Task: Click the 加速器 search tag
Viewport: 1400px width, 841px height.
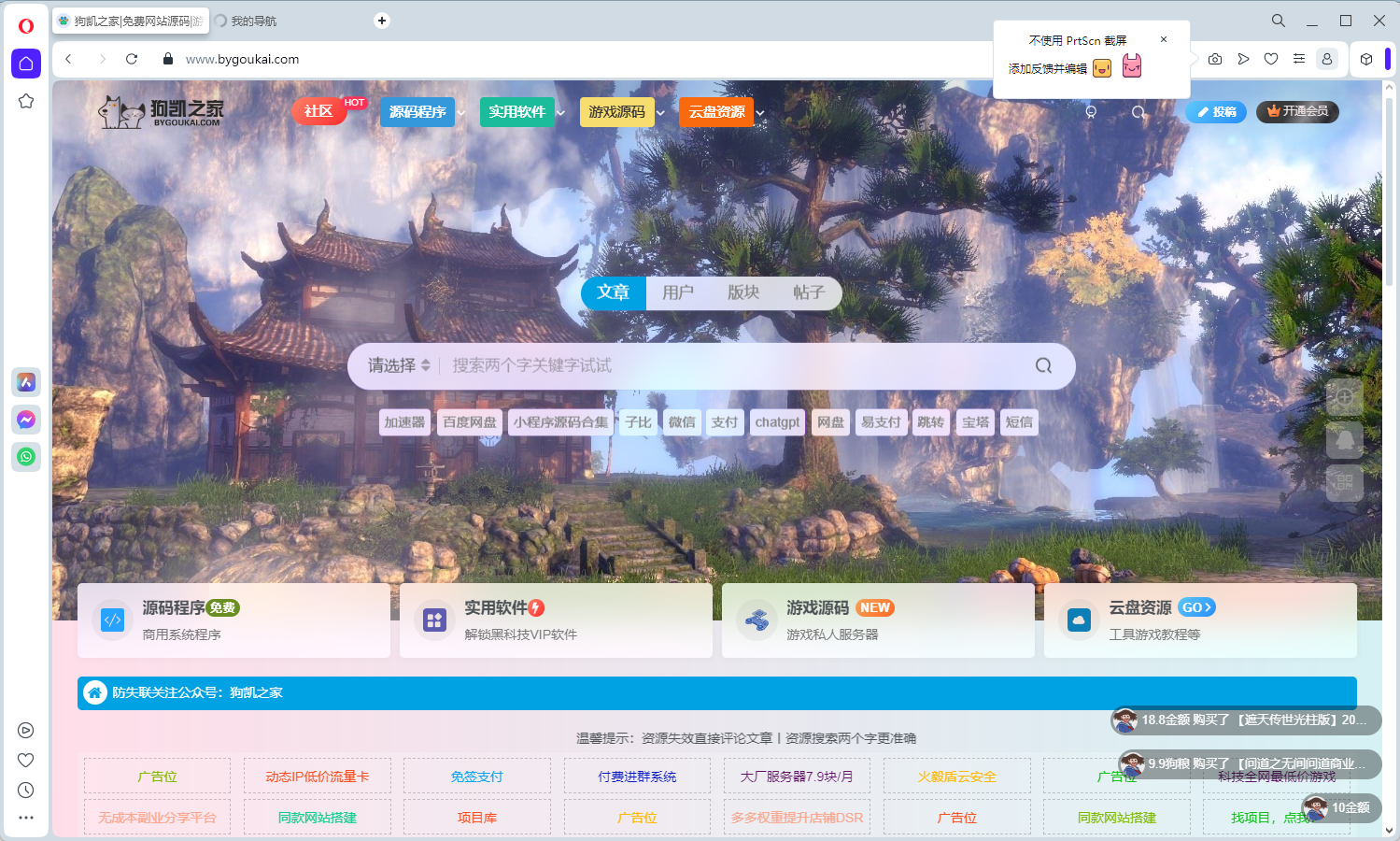Action: click(x=404, y=422)
